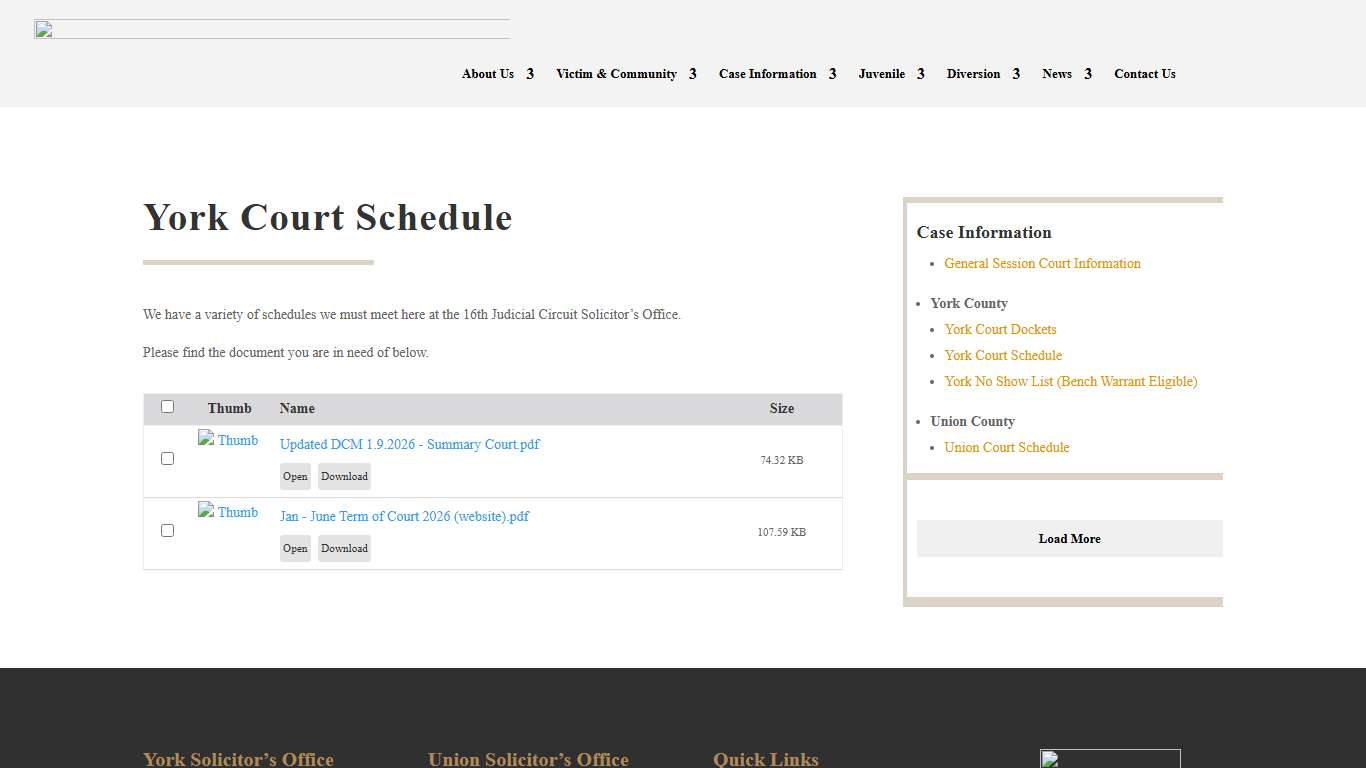1366x768 pixels.
Task: Click the Thumb icon for Jan-June Term PDF
Action: 228,511
